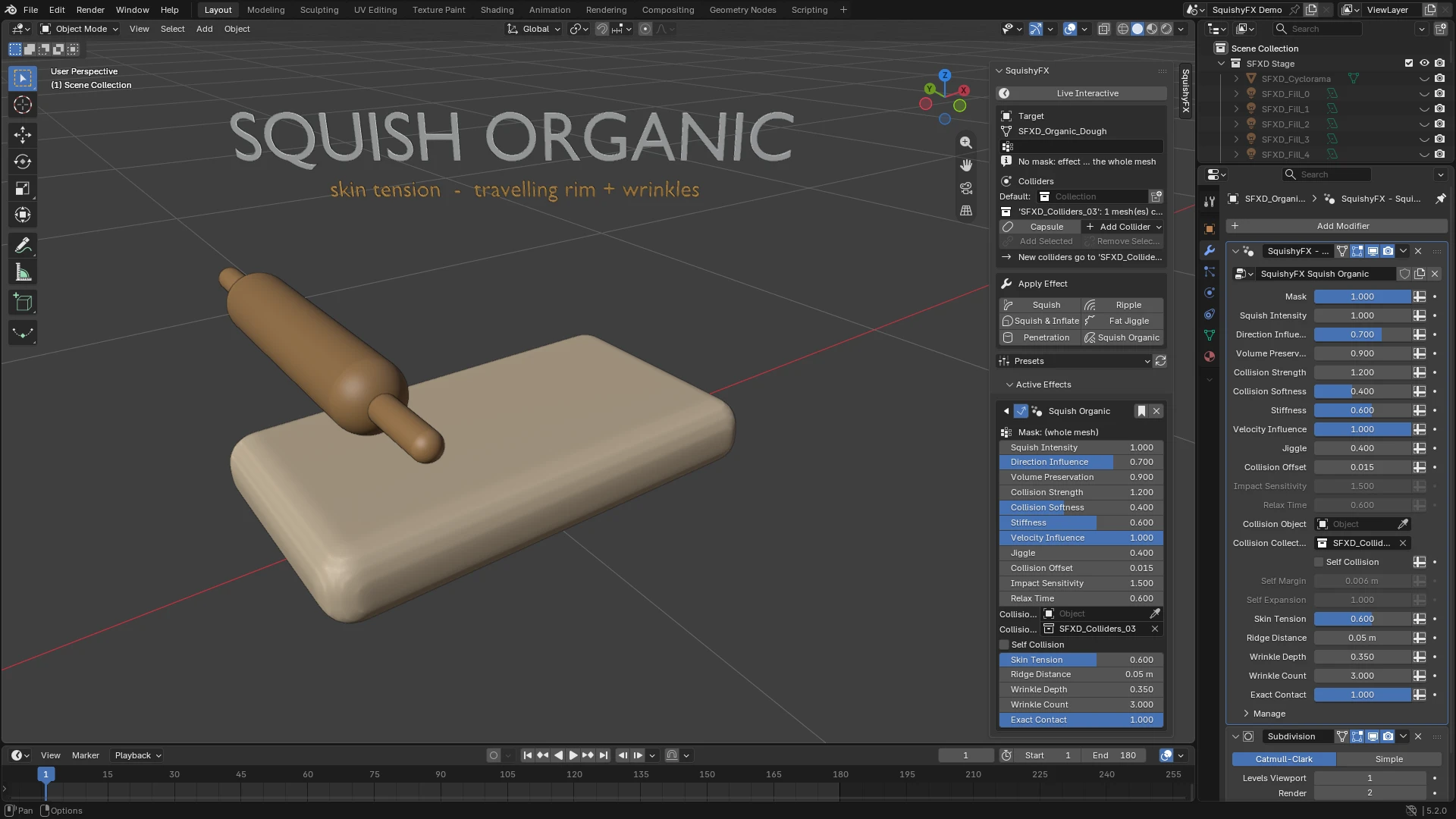Select the Scale tool
The image size is (1456, 819).
(x=23, y=188)
